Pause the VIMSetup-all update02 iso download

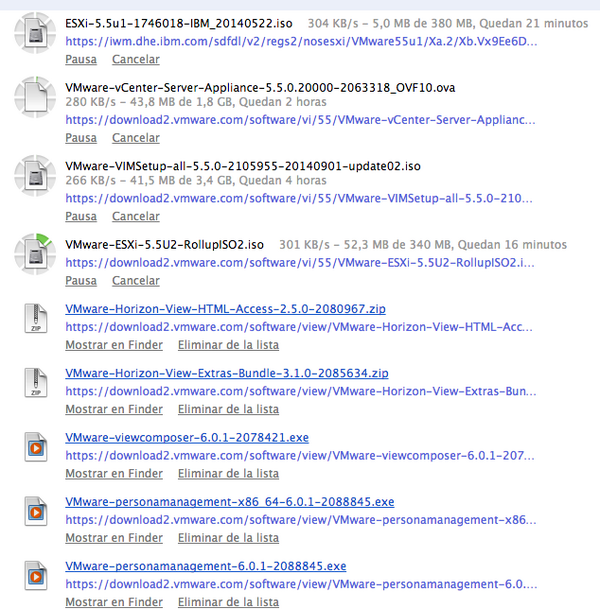81,216
